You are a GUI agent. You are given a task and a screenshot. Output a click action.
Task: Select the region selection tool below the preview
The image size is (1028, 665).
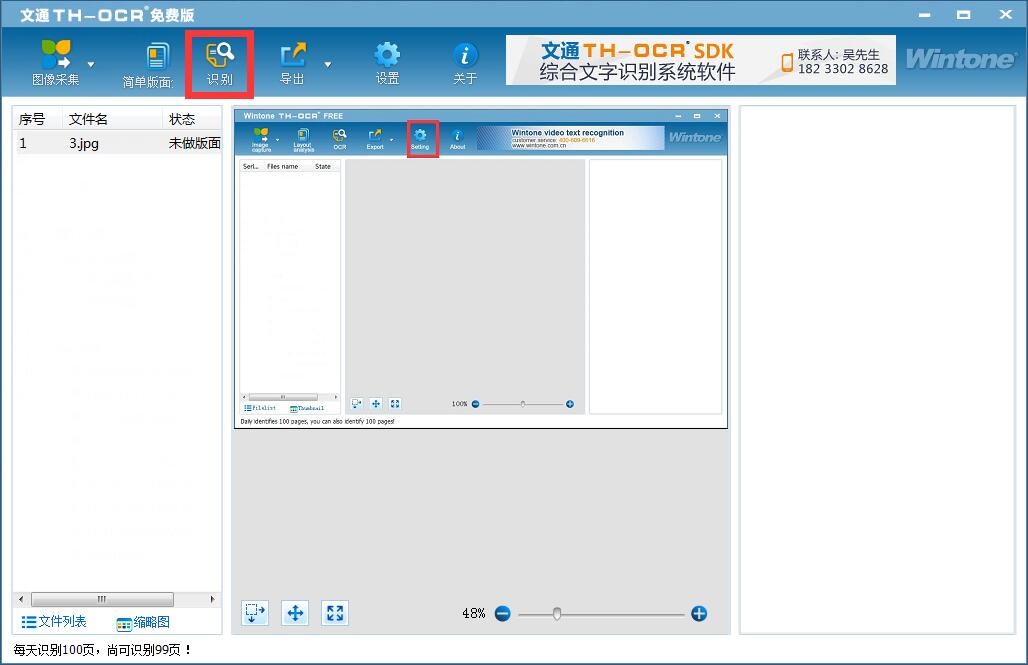255,613
